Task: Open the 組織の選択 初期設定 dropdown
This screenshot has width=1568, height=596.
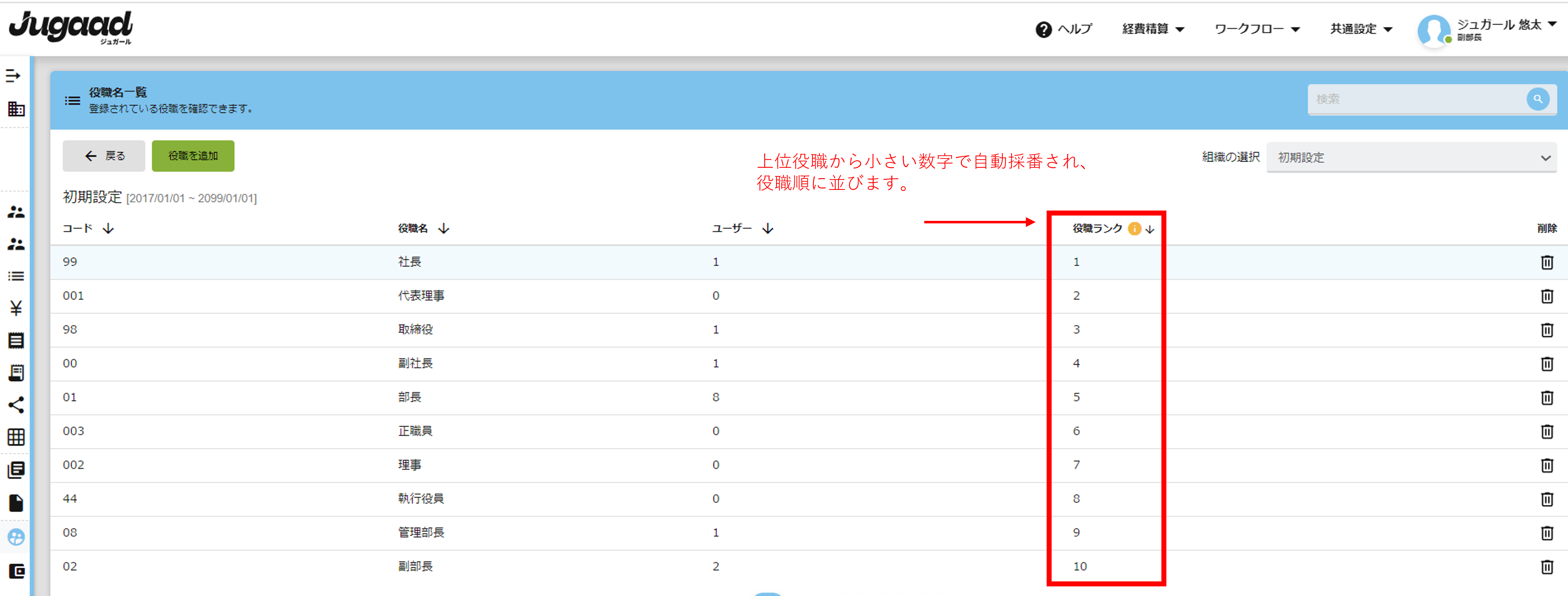Action: 1411,158
